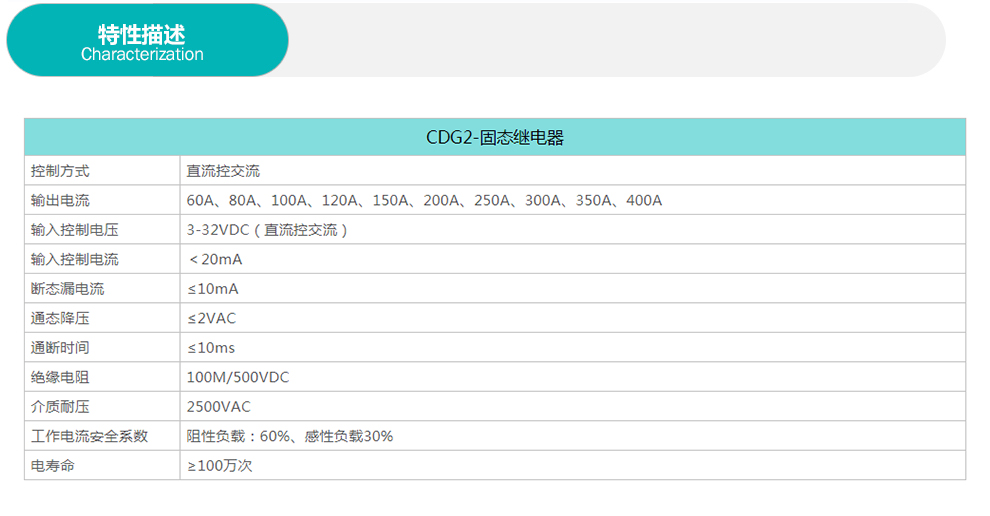The width and height of the screenshot is (990, 516).
Task: Select the 3-32VDC value cell
Action: (x=266, y=230)
